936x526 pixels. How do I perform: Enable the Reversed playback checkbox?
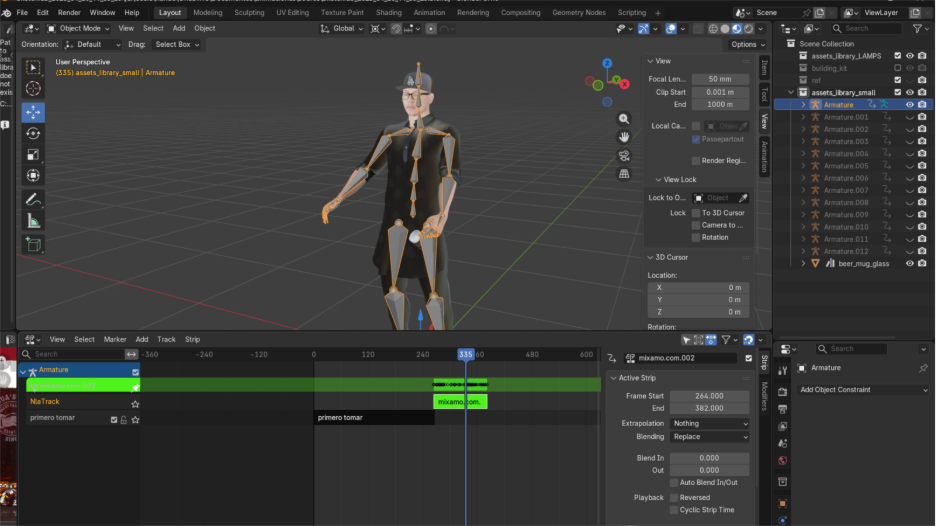pyautogui.click(x=674, y=497)
